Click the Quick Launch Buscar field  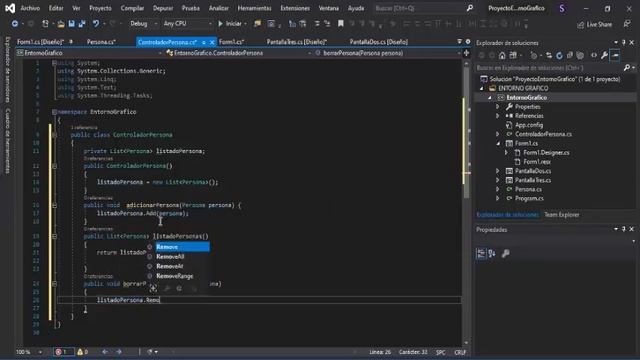point(419,8)
